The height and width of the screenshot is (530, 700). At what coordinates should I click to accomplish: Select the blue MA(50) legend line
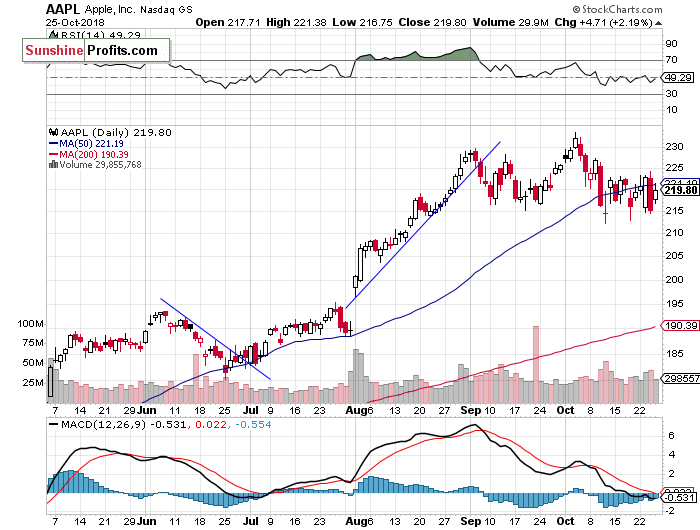[x=54, y=143]
